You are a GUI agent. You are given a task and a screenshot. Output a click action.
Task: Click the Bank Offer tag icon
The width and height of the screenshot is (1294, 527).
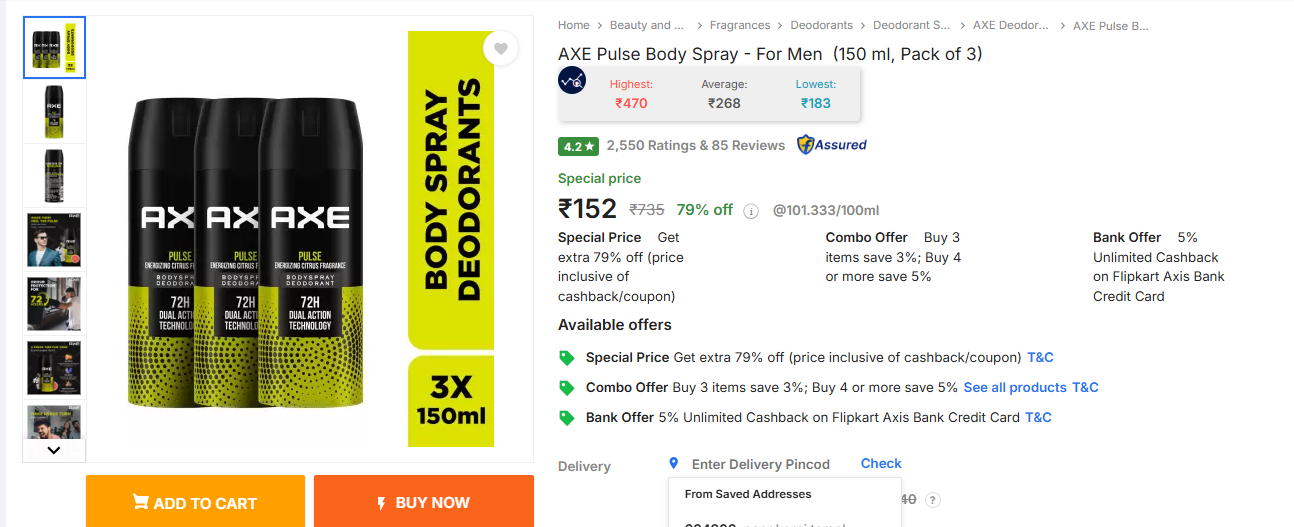point(567,418)
